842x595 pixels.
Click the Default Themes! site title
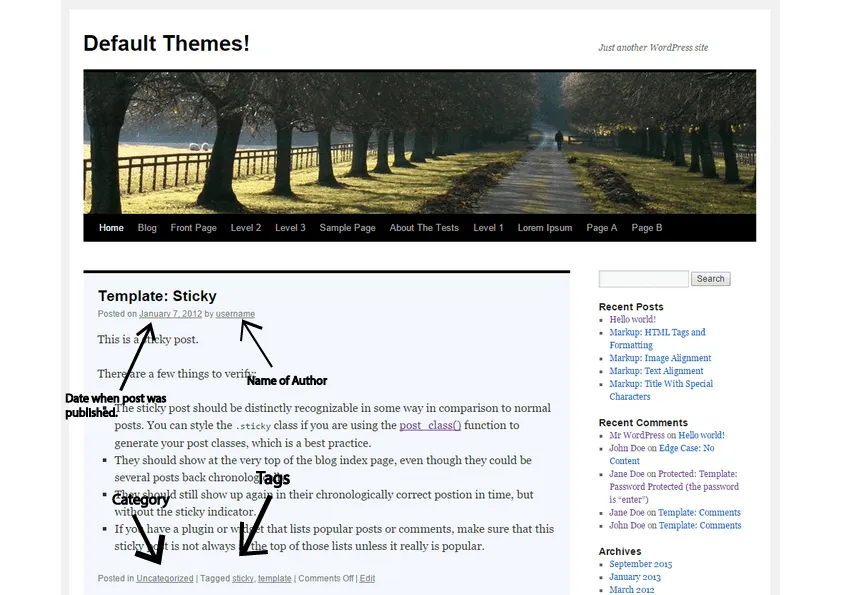[x=166, y=43]
